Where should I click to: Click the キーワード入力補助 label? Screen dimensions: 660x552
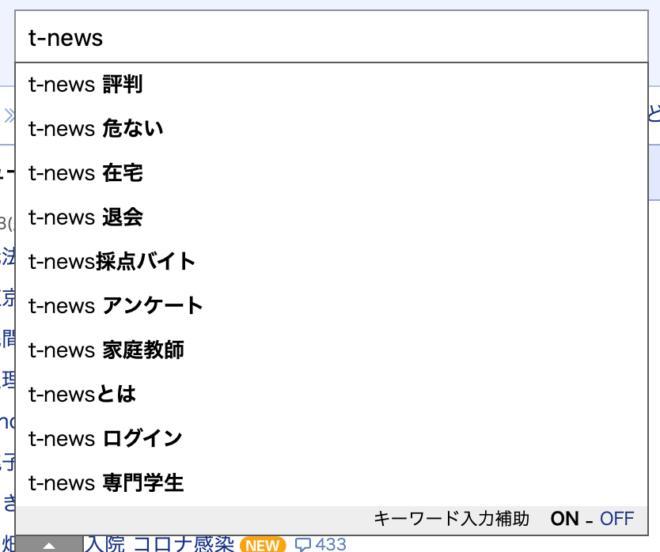[x=451, y=518]
